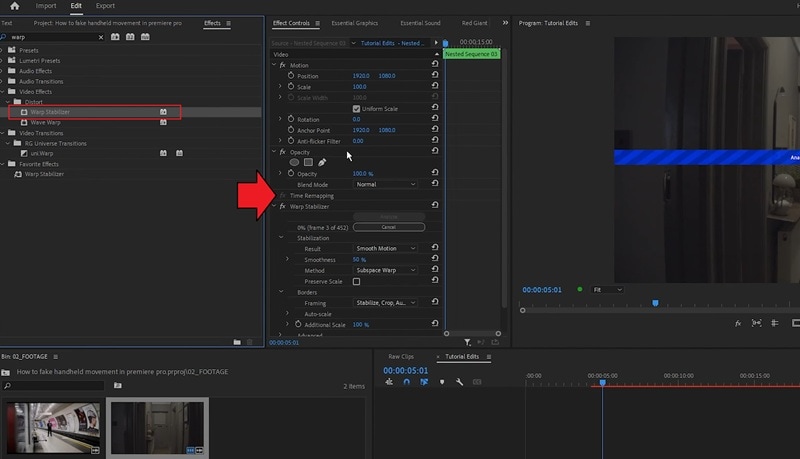Open the Essential Graphics tab
Viewport: 800px width, 459px height.
[355, 23]
